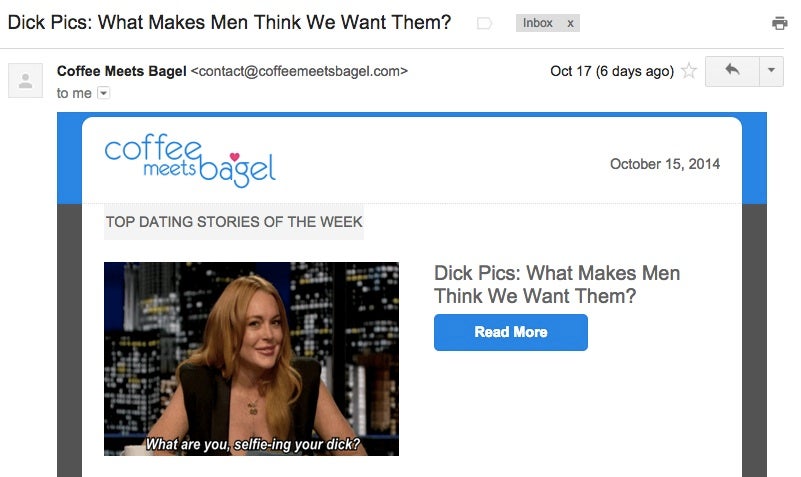Click the Coffee Meets Bagel logo
Screen dimensions: 801x477
(190, 160)
